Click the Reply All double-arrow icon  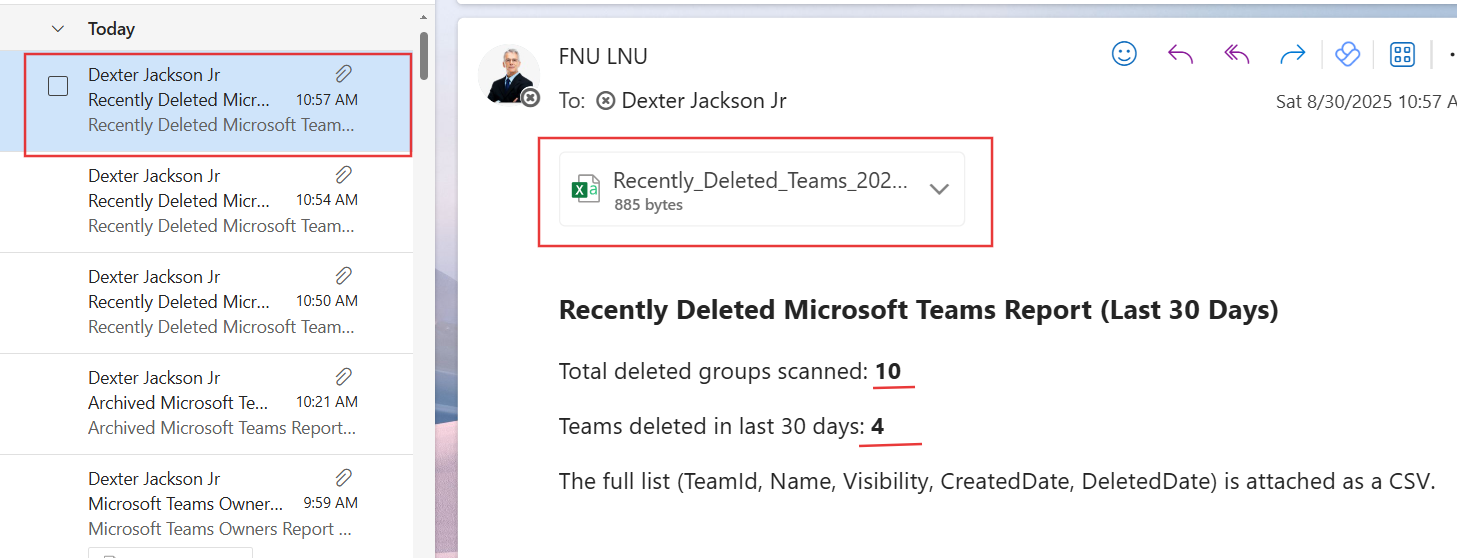point(1237,54)
